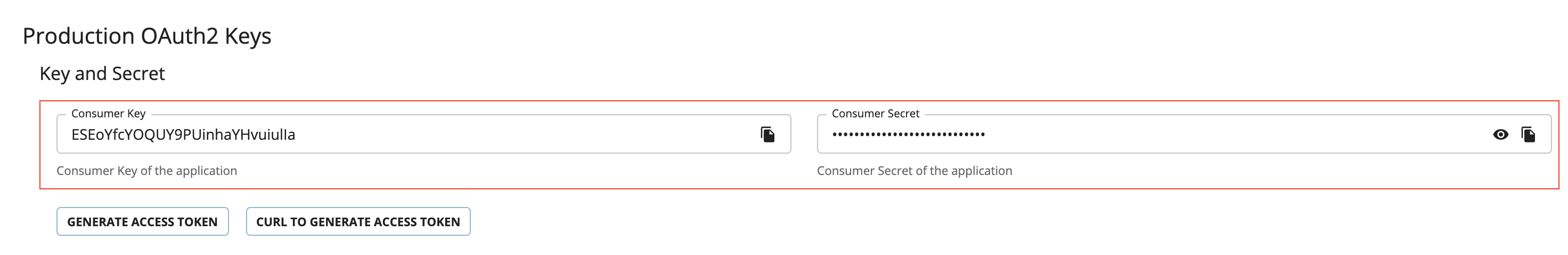Click the Consumer Key field label
This screenshot has height=255, width=1568.
pos(108,114)
